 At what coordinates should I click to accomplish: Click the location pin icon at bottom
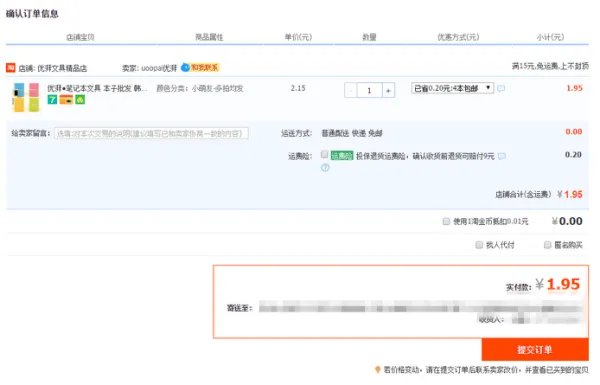click(378, 370)
